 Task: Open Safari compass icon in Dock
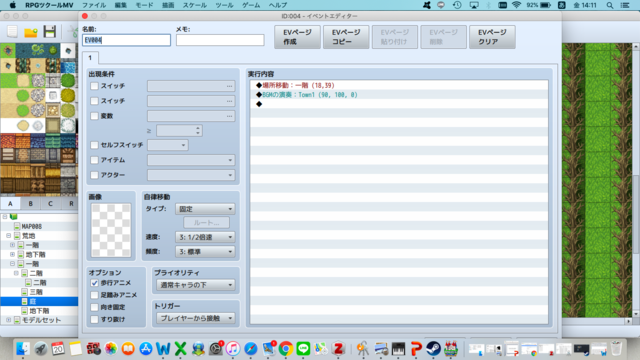[x=251, y=349]
